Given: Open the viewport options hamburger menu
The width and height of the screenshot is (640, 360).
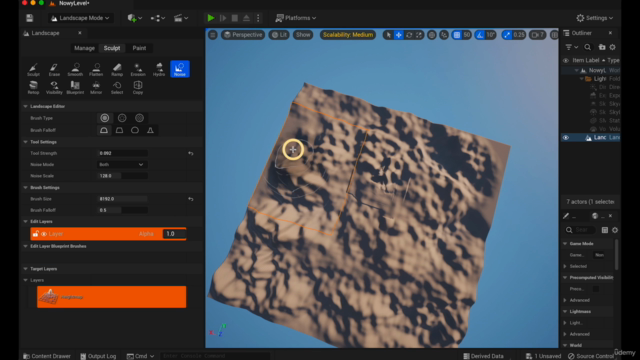Looking at the screenshot, I should click(x=213, y=35).
